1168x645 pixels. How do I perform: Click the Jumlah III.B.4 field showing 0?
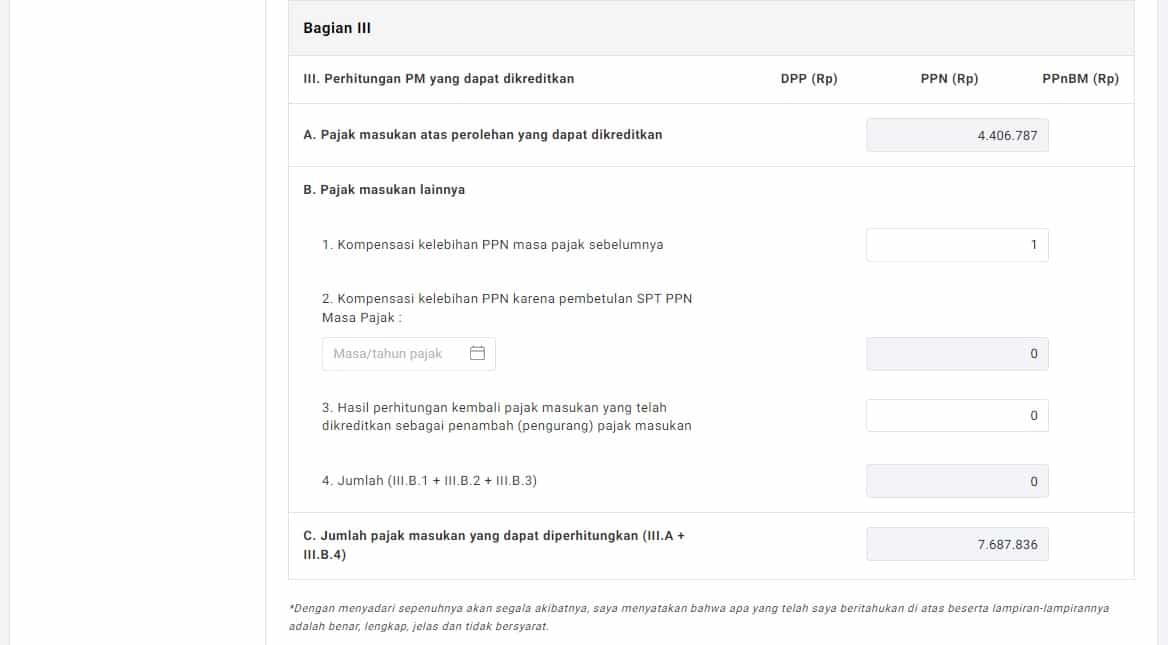[x=957, y=481]
